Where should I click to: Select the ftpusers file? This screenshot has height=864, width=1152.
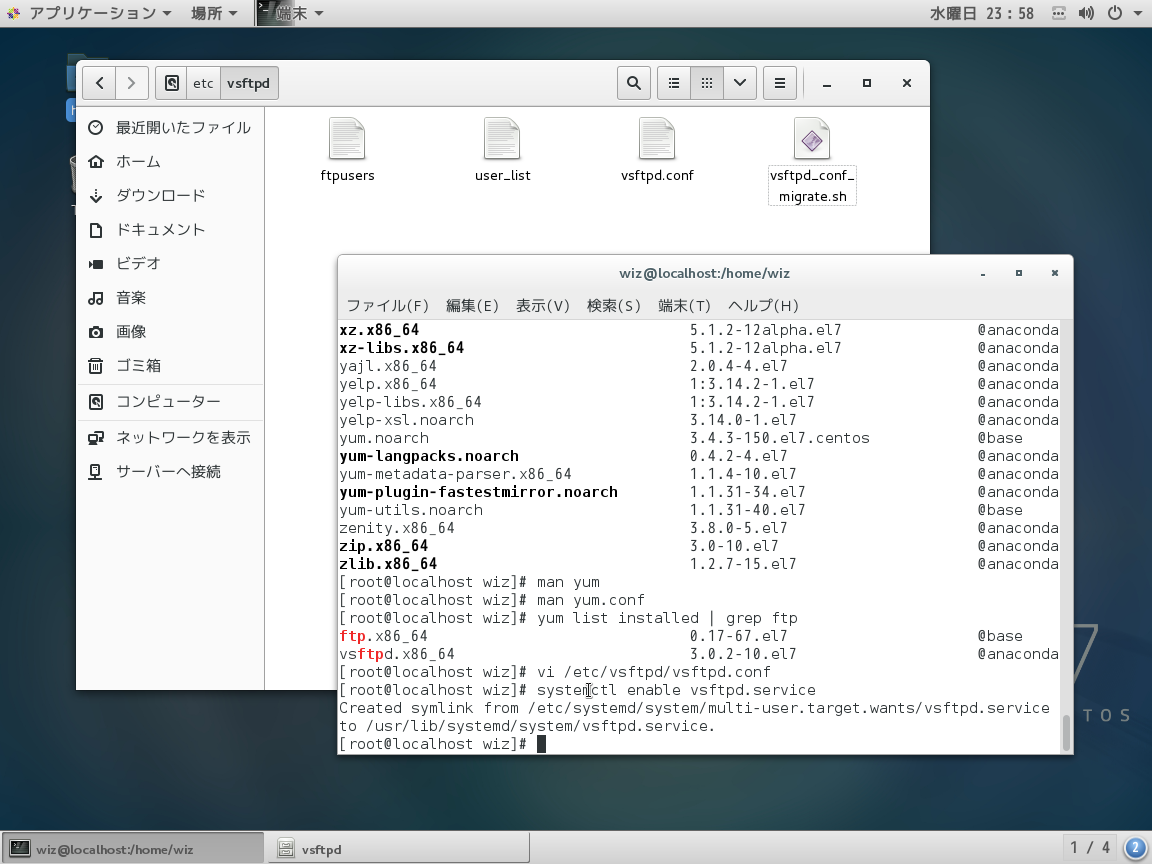click(348, 150)
